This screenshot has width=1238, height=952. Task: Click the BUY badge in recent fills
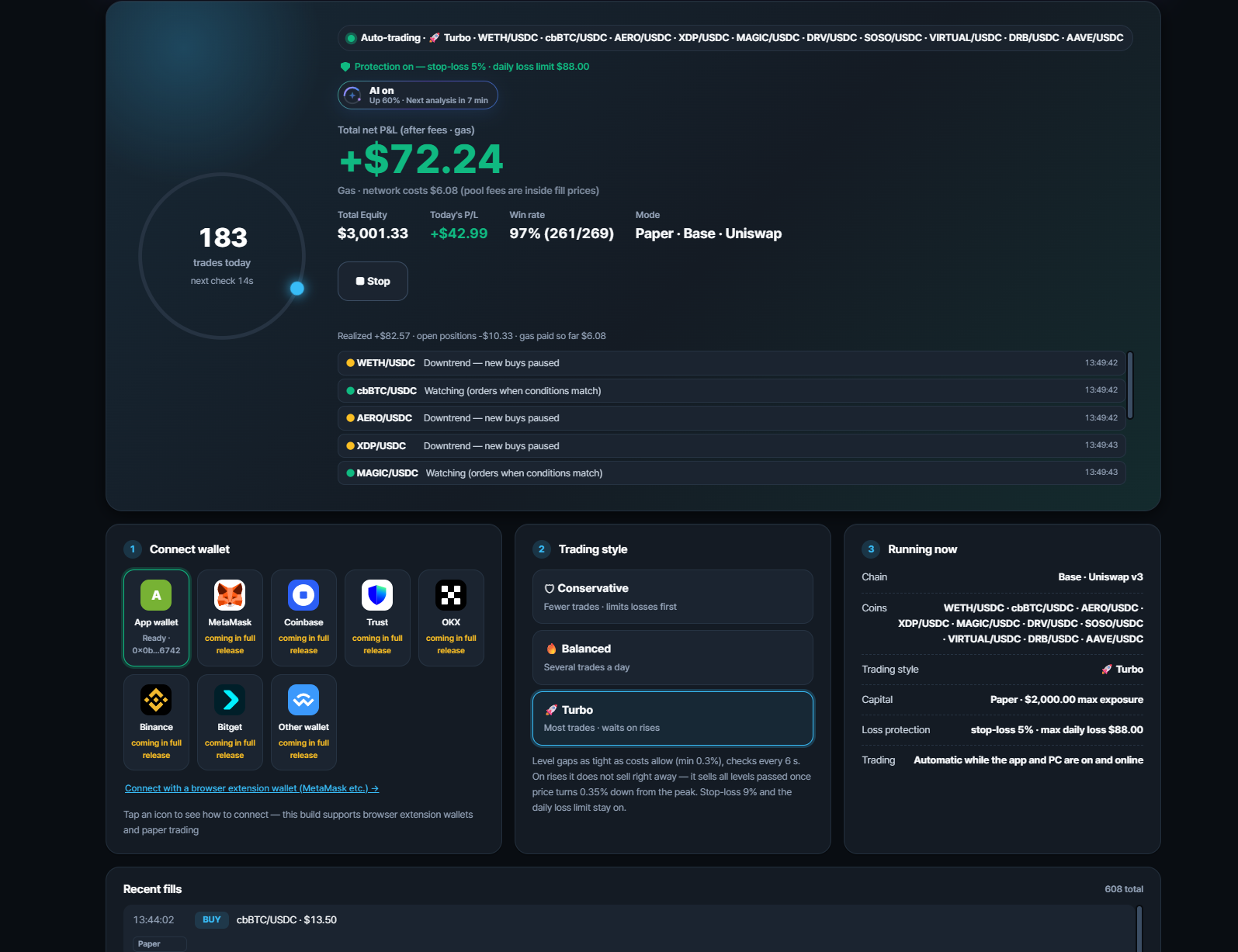click(212, 919)
